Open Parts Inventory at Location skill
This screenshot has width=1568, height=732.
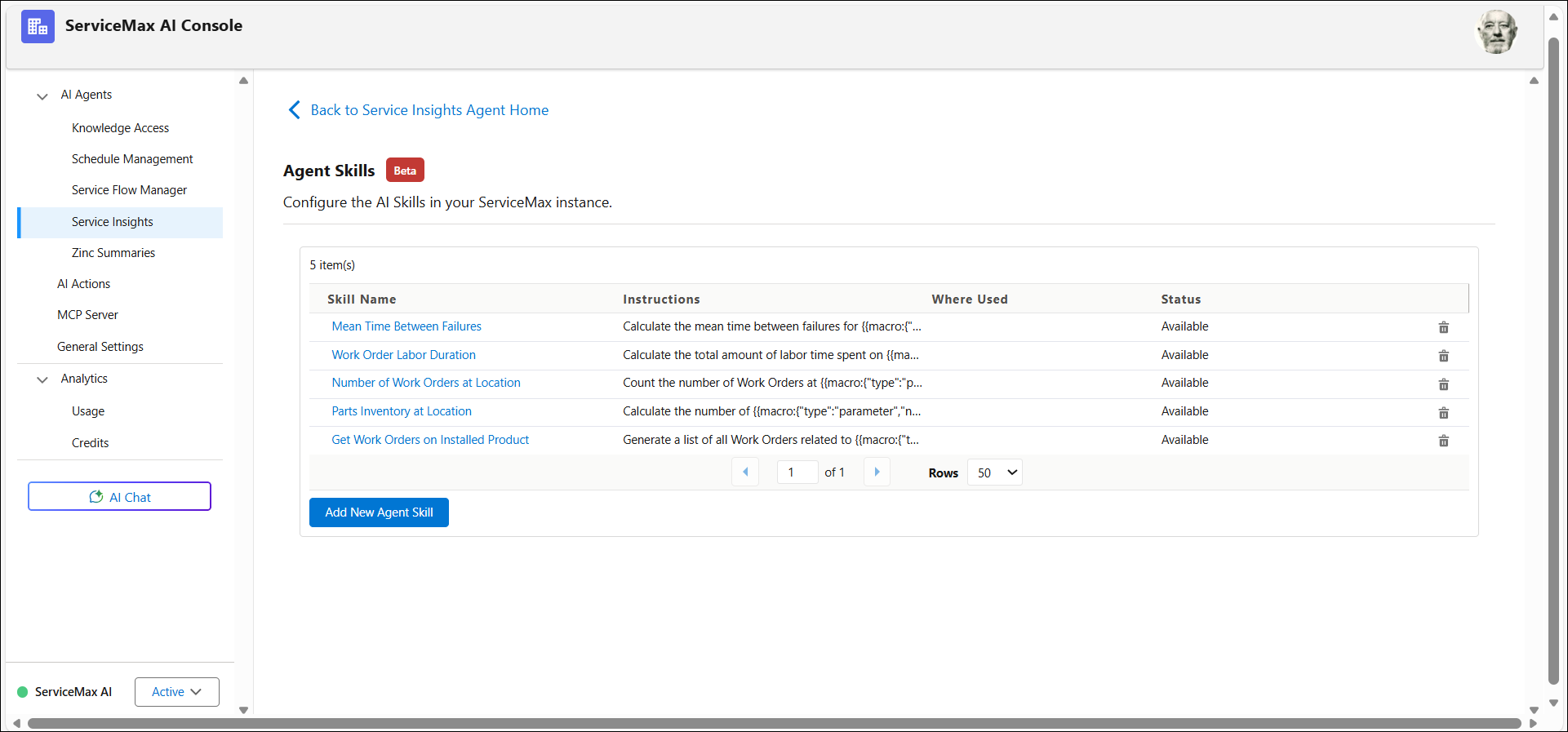pyautogui.click(x=402, y=411)
